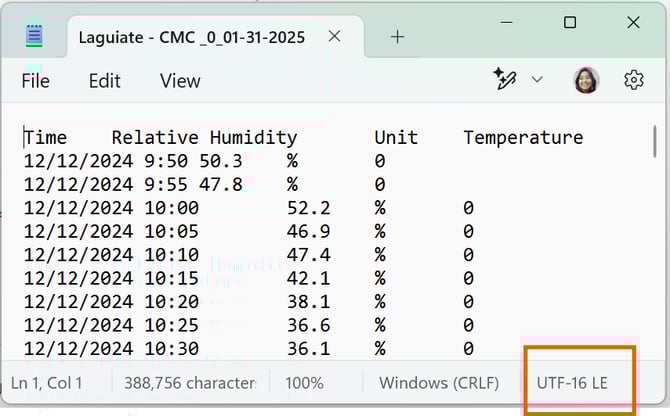The width and height of the screenshot is (670, 416).
Task: Open the Copilot rewrite pen icon
Action: [x=505, y=80]
